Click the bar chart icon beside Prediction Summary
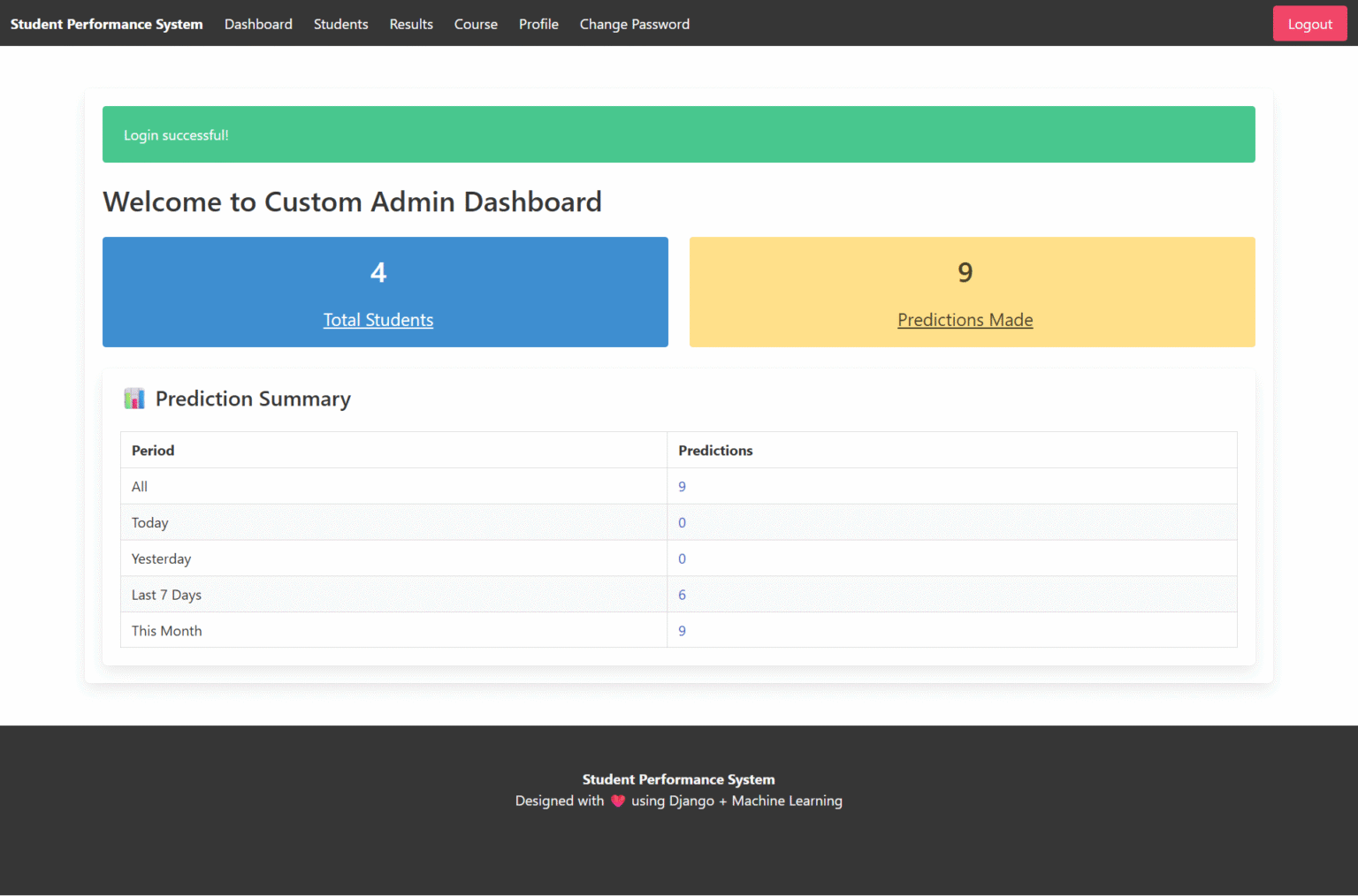The image size is (1358, 896). pos(134,399)
